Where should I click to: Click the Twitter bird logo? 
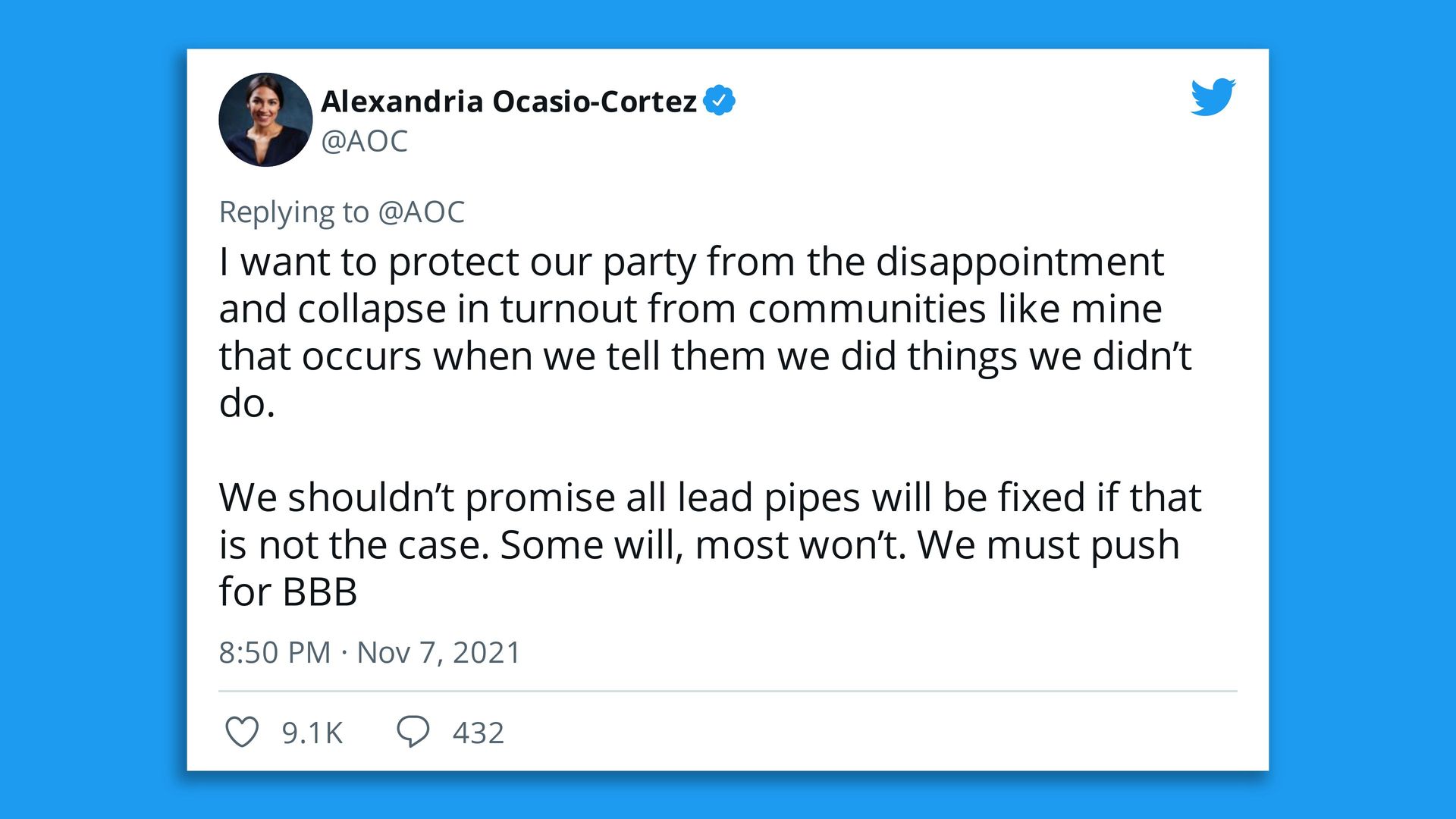[1212, 98]
